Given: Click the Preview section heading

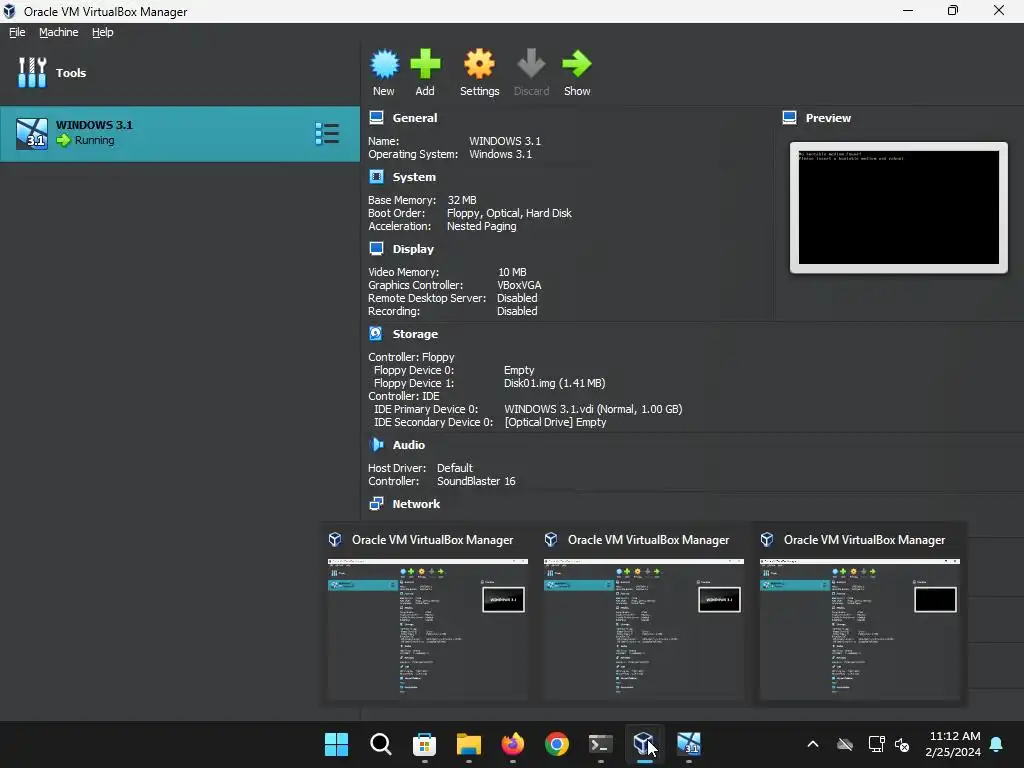Looking at the screenshot, I should click(828, 118).
